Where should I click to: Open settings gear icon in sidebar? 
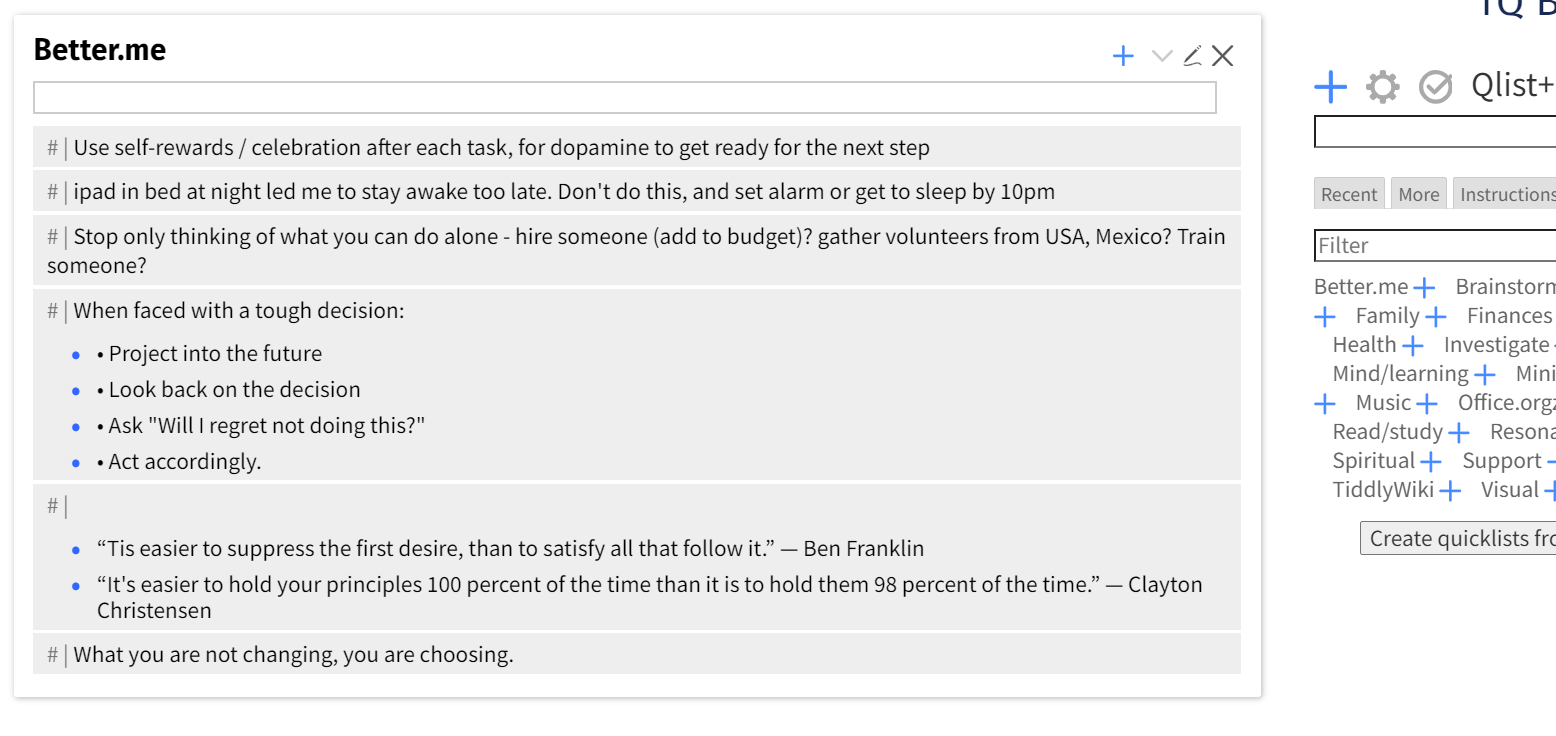point(1383,87)
